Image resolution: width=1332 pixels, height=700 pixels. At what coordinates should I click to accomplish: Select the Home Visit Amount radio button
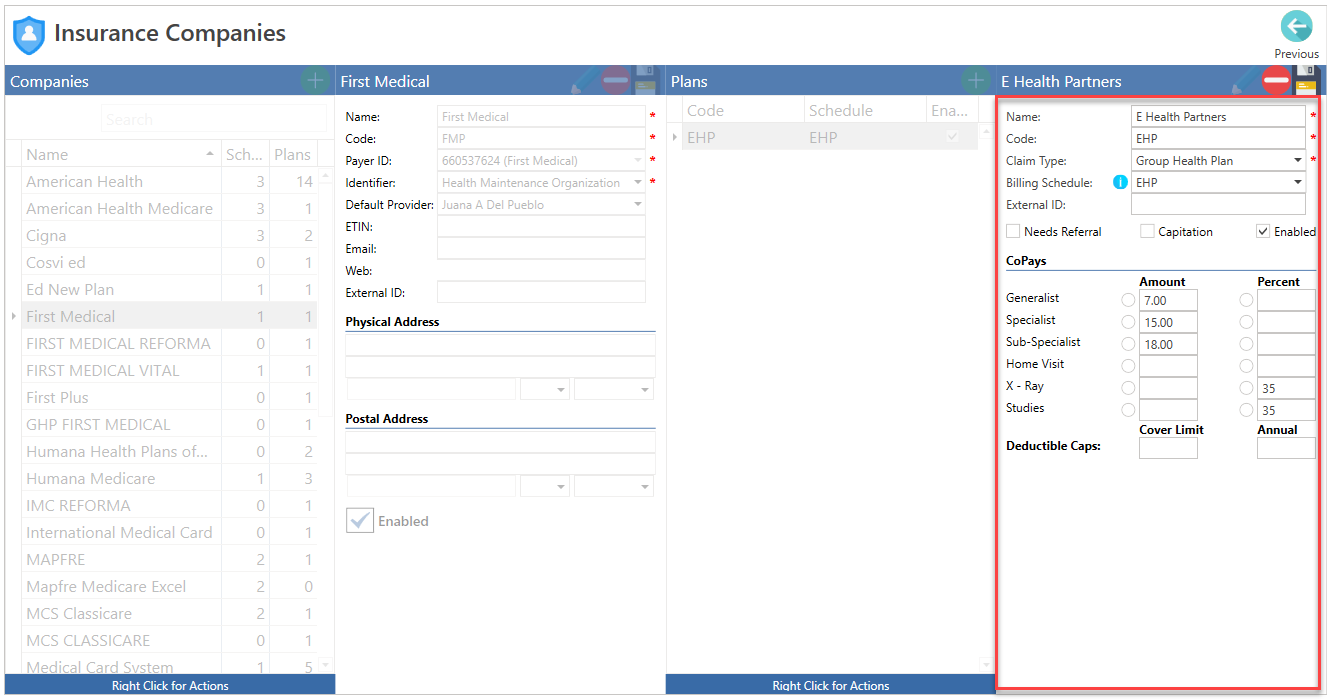point(1128,365)
